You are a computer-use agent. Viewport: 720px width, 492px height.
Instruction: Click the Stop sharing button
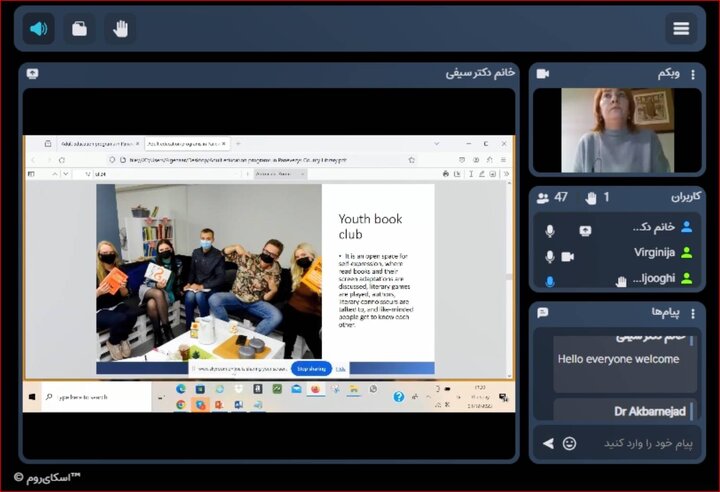(311, 368)
